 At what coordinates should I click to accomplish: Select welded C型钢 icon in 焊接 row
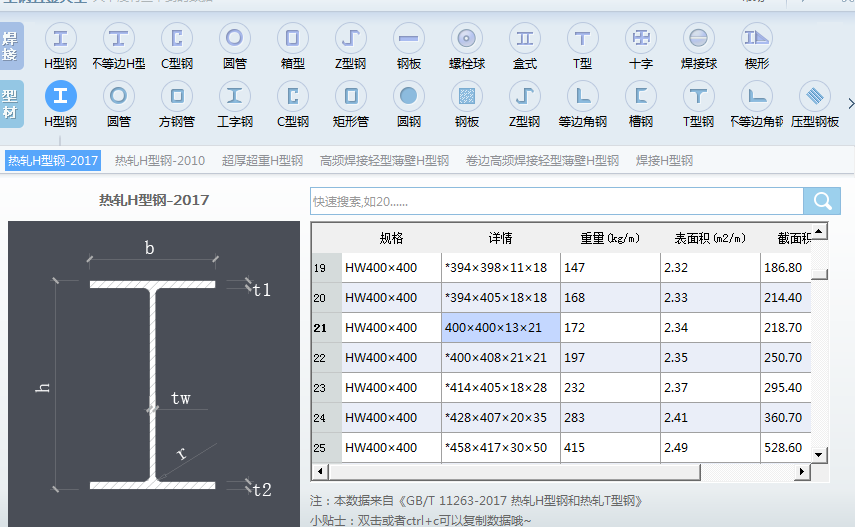[177, 39]
